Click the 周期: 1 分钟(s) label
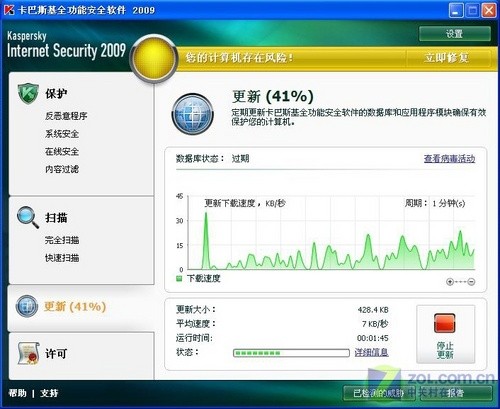Viewport: 500px width, 409px height. click(x=435, y=203)
